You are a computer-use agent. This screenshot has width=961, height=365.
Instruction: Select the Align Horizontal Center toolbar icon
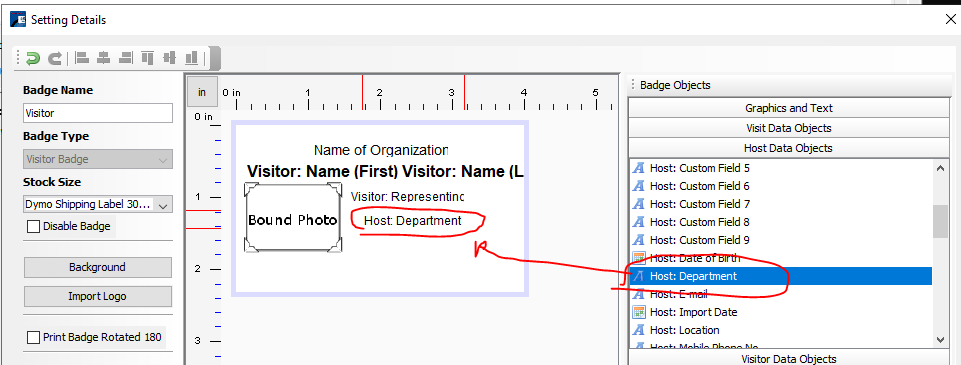pos(104,58)
